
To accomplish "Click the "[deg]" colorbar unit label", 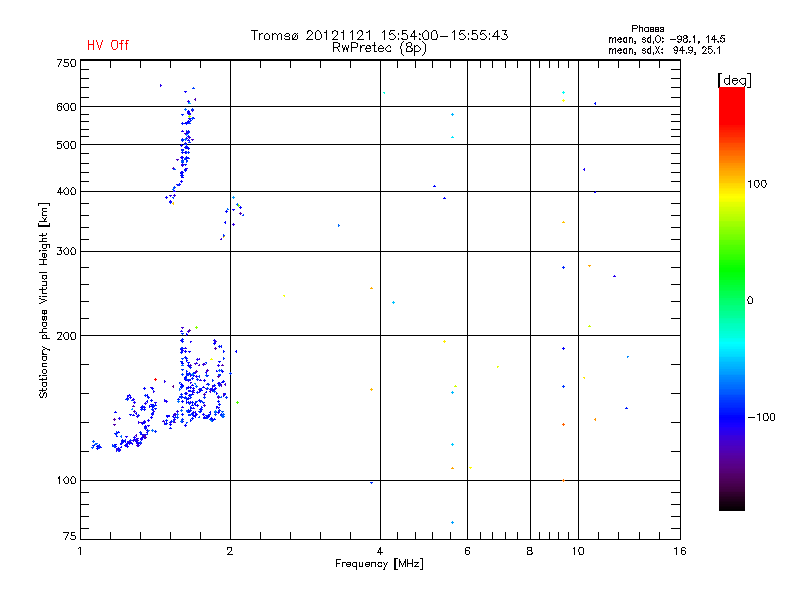I will (x=734, y=80).
